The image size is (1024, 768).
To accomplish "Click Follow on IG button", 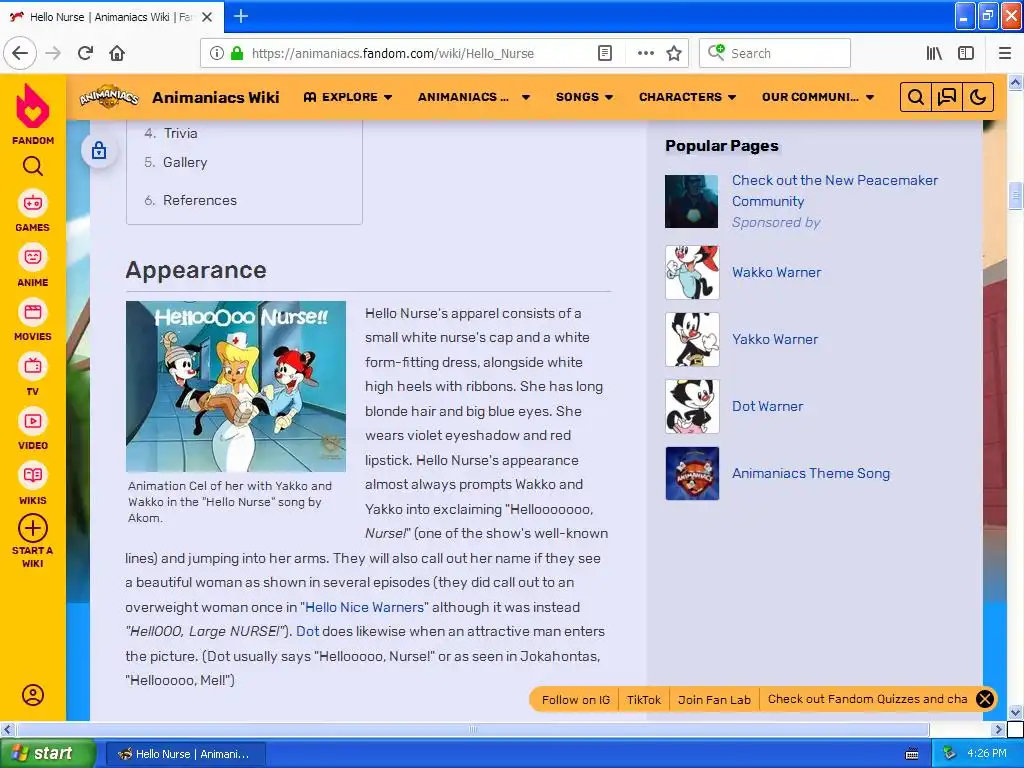I will click(x=575, y=699).
